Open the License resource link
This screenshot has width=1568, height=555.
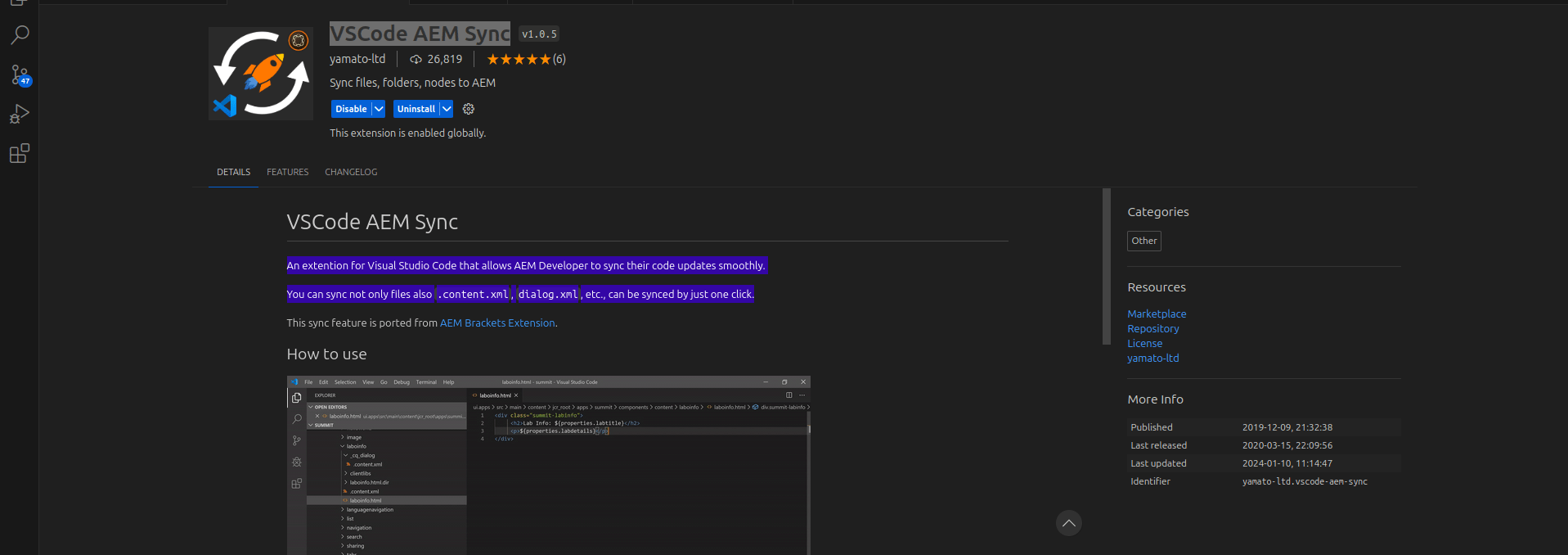(1144, 343)
